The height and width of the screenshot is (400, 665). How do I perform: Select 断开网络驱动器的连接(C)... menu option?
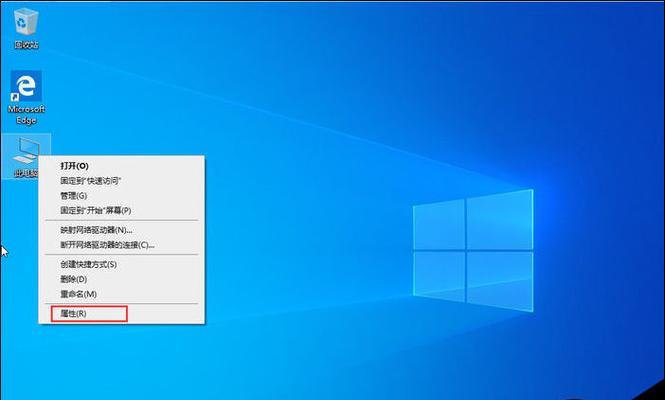coord(107,245)
